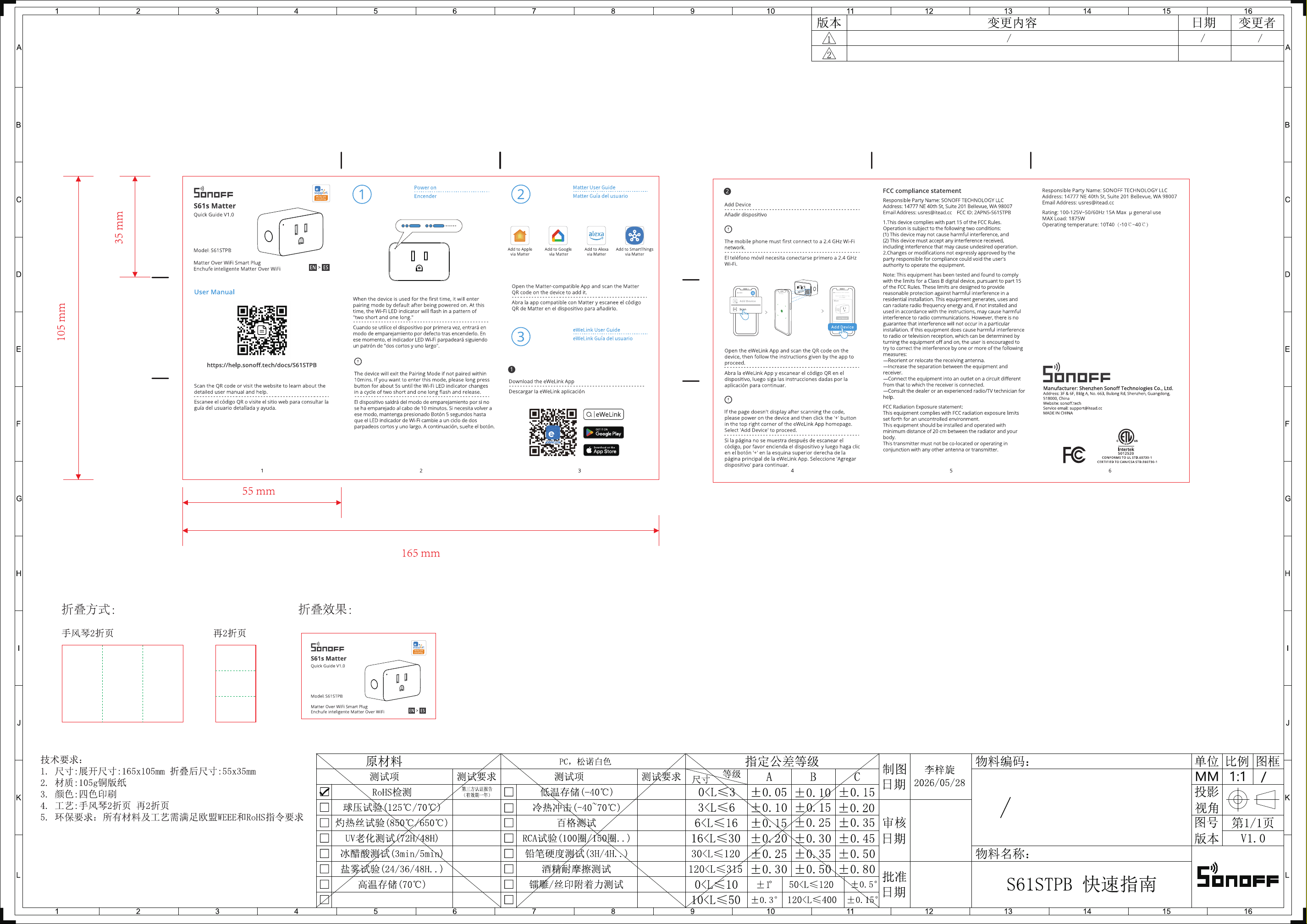The height and width of the screenshot is (924, 1307).
Task: Click the Apple Home icon labeled Add to Apple
Action: pyautogui.click(x=520, y=236)
